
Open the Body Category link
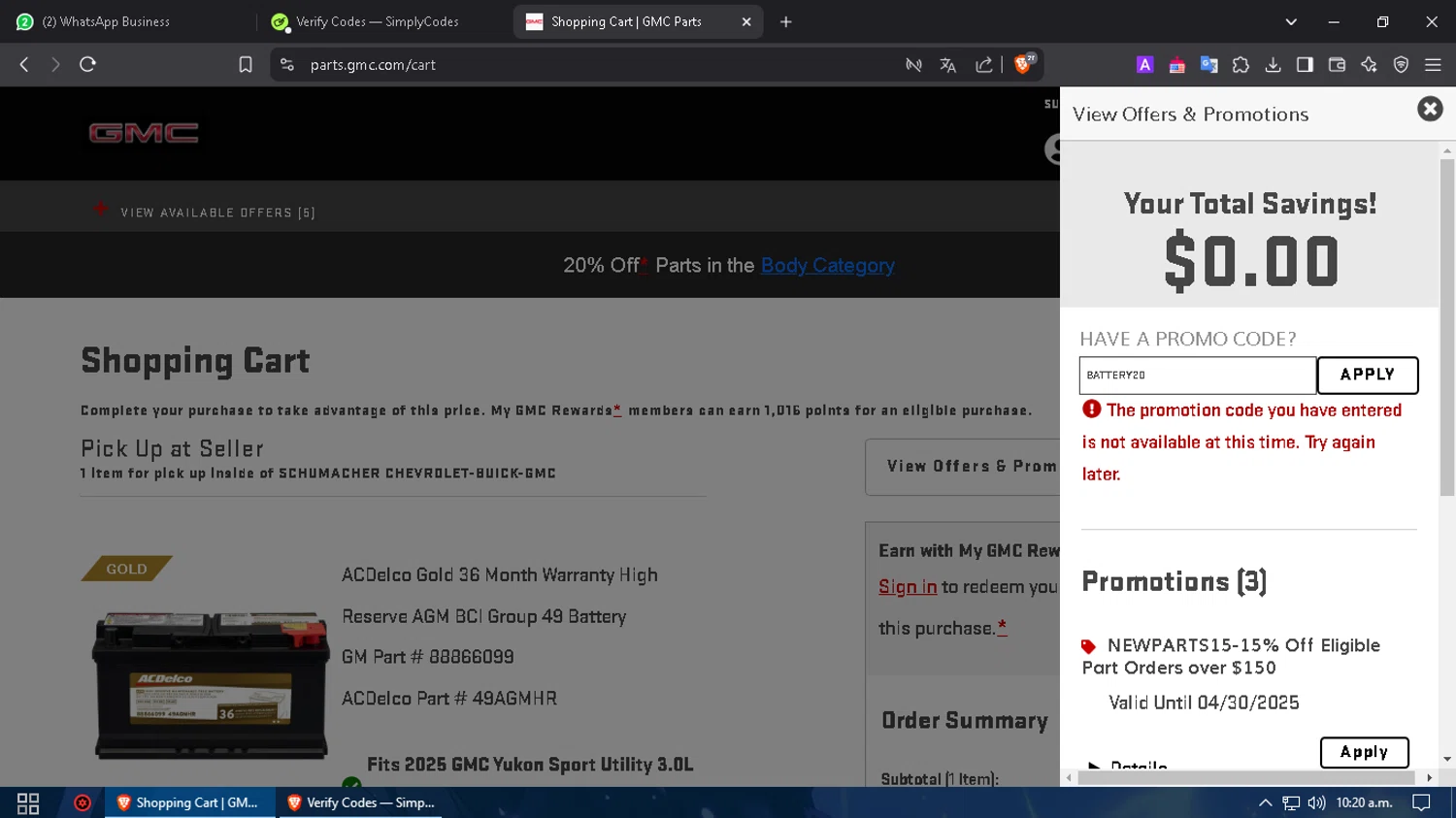827,265
